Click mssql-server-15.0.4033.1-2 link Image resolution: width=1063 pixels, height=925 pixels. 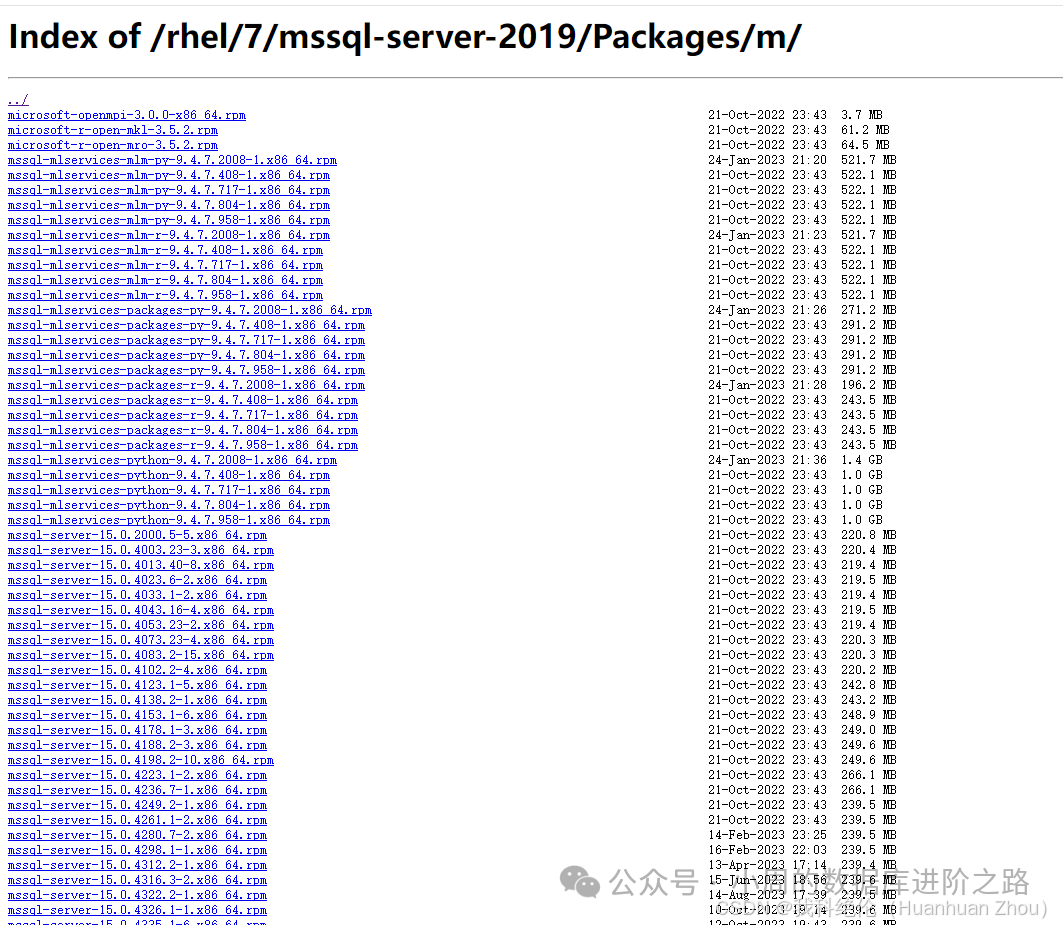138,595
